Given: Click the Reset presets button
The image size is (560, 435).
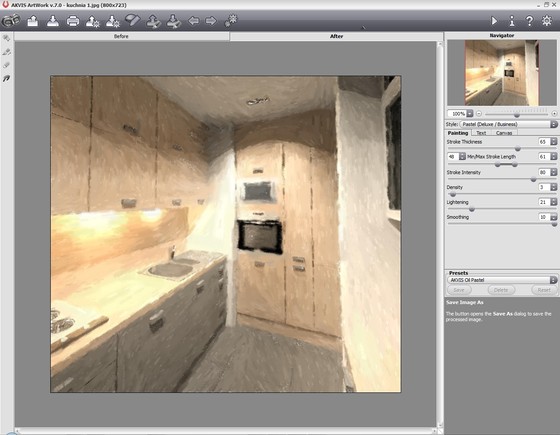Looking at the screenshot, I should tap(544, 290).
